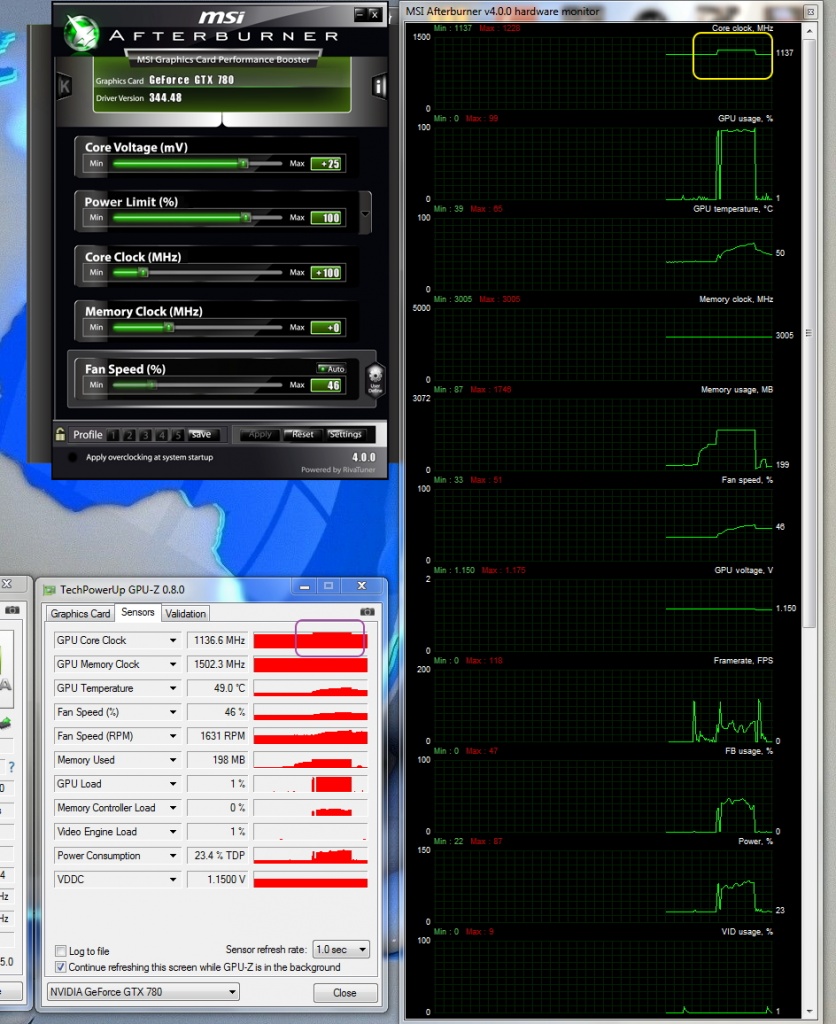Screen dimensions: 836x1024
Task: Click the Reset button in Afterburner
Action: 302,434
